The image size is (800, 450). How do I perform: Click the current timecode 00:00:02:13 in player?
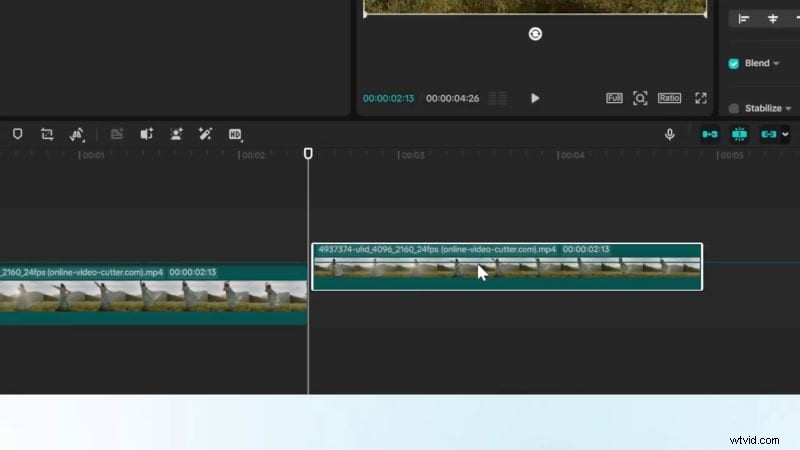coord(388,98)
